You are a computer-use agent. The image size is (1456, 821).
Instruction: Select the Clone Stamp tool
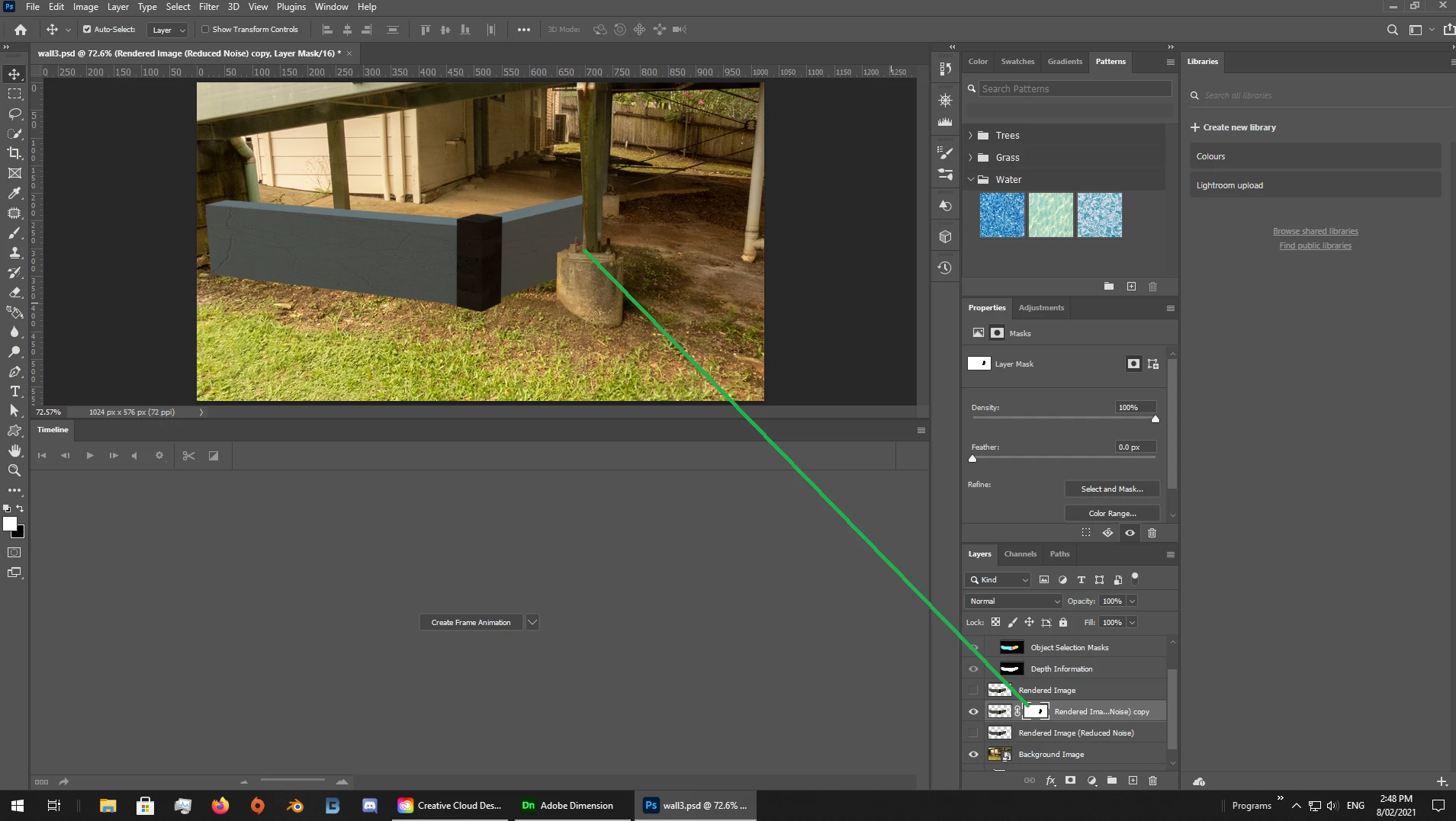14,252
